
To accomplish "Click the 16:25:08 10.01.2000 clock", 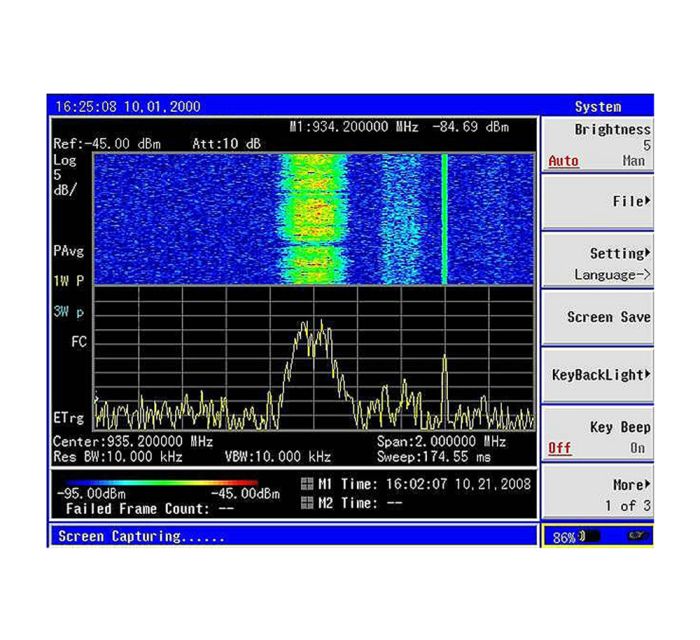I will point(128,107).
